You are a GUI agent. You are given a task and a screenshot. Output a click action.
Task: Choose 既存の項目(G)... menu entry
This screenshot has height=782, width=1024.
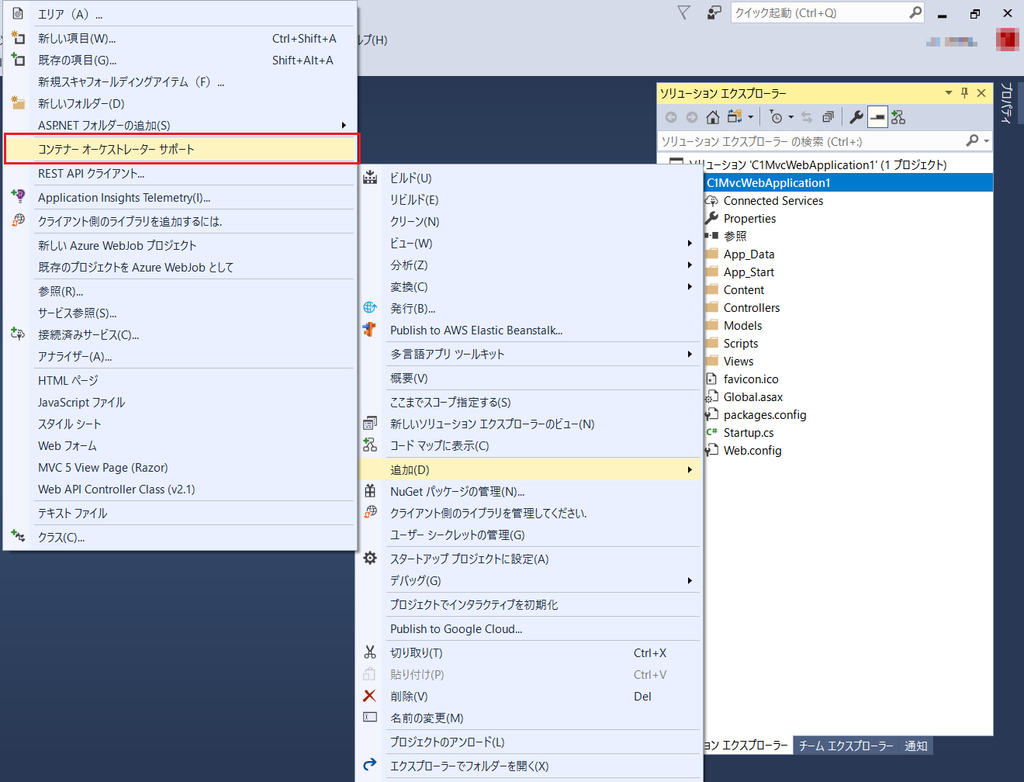pos(181,60)
